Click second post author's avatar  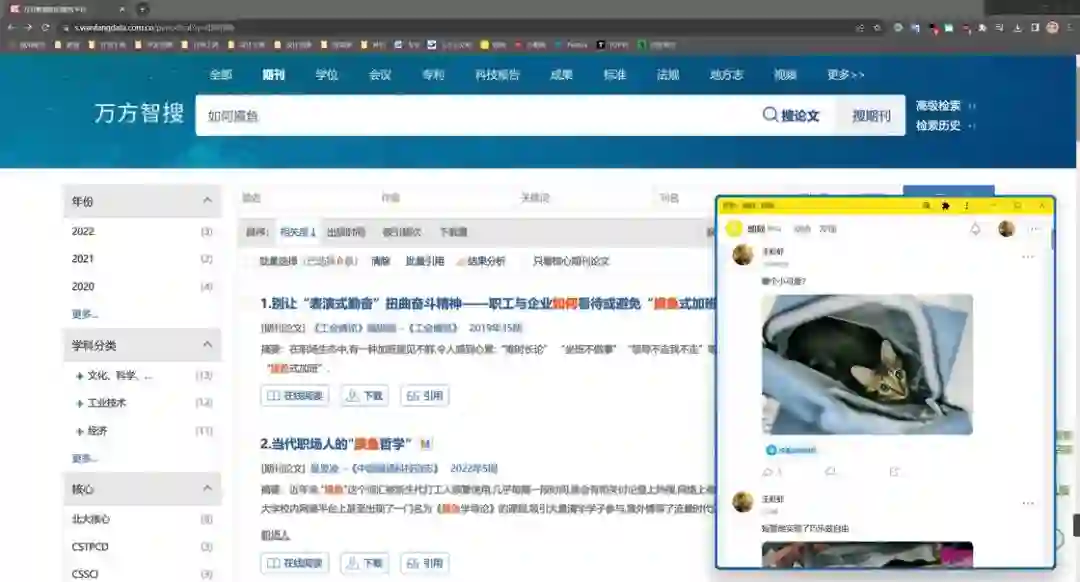742,501
